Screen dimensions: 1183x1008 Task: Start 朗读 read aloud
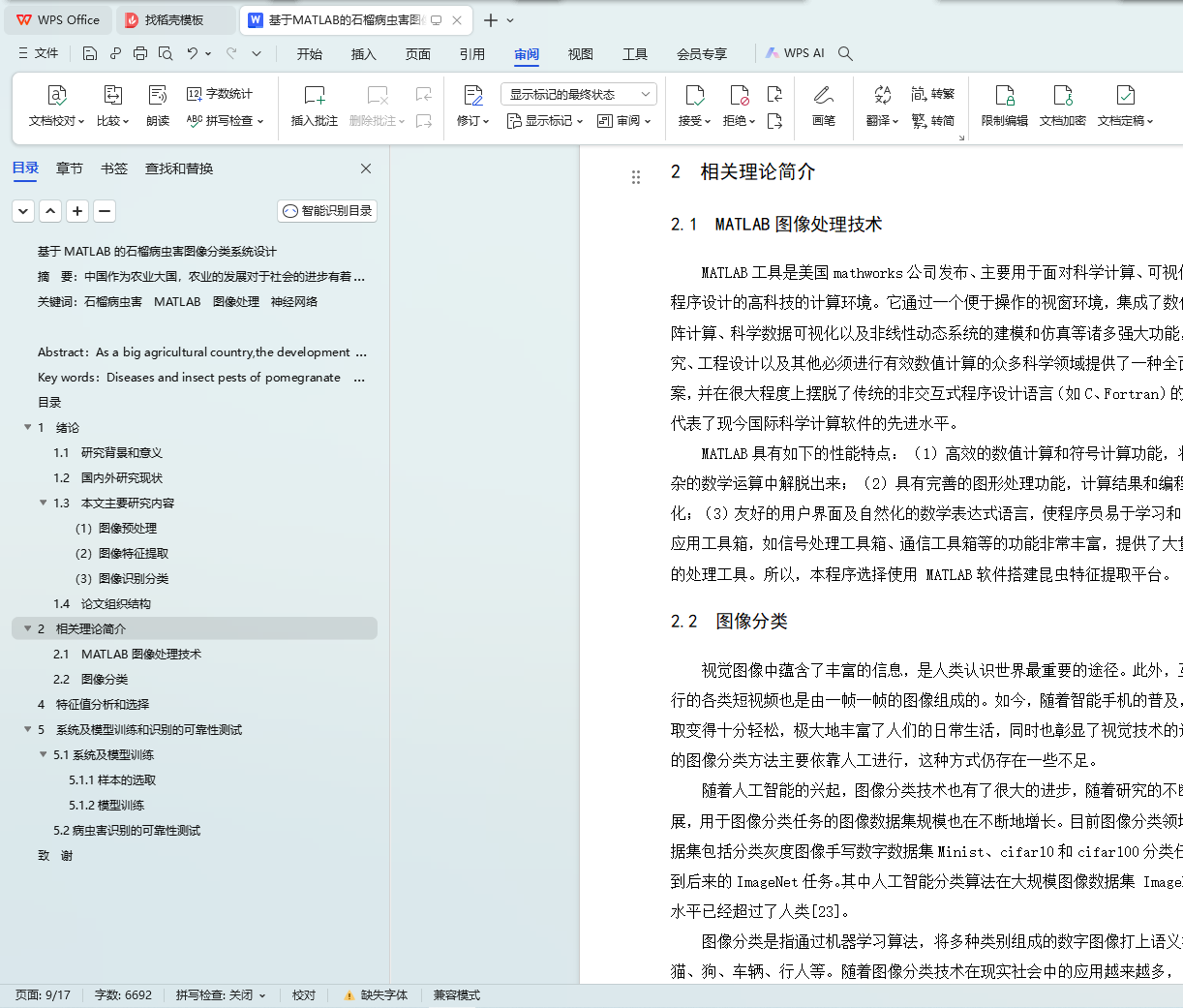pyautogui.click(x=158, y=107)
